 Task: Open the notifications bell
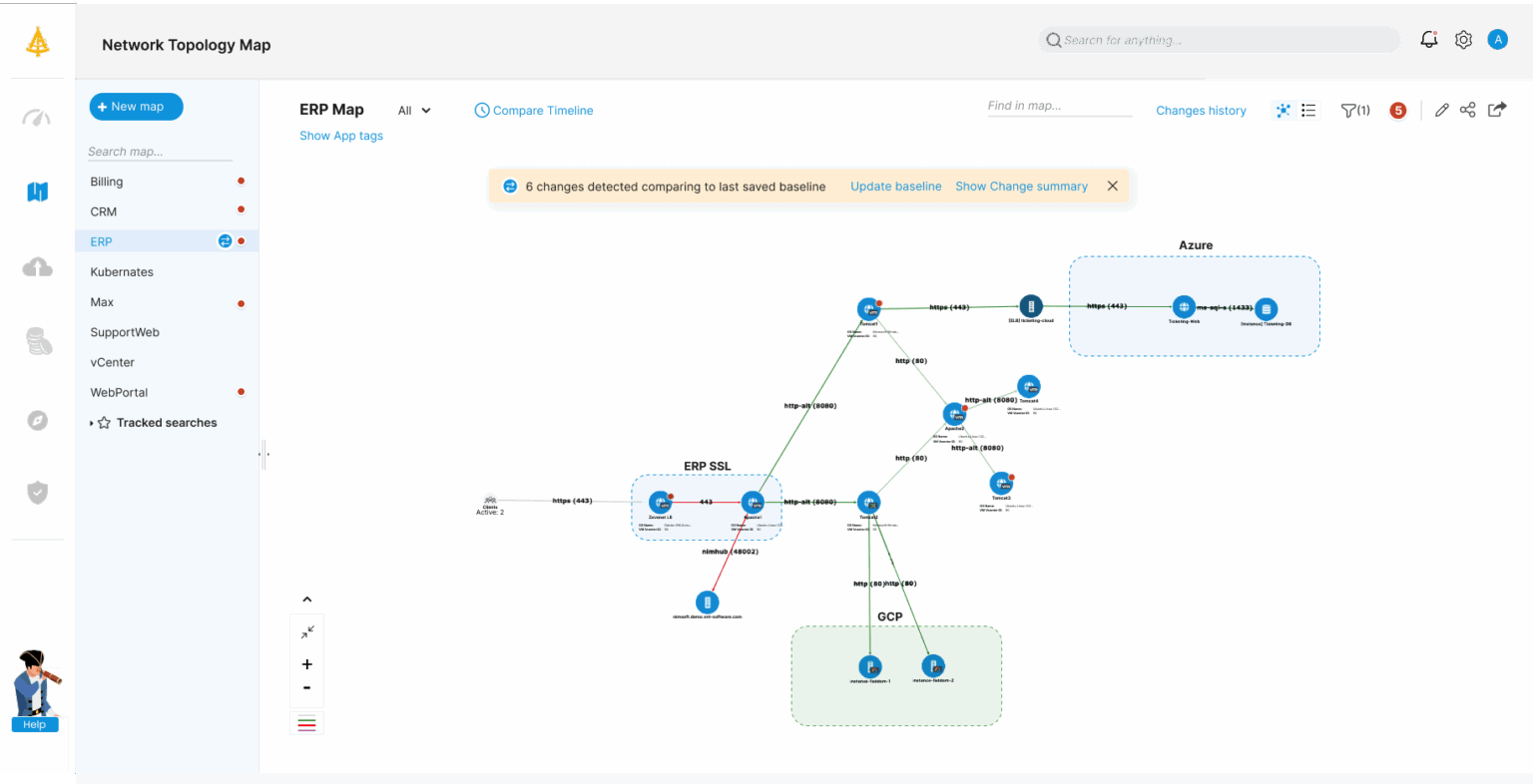[x=1429, y=40]
